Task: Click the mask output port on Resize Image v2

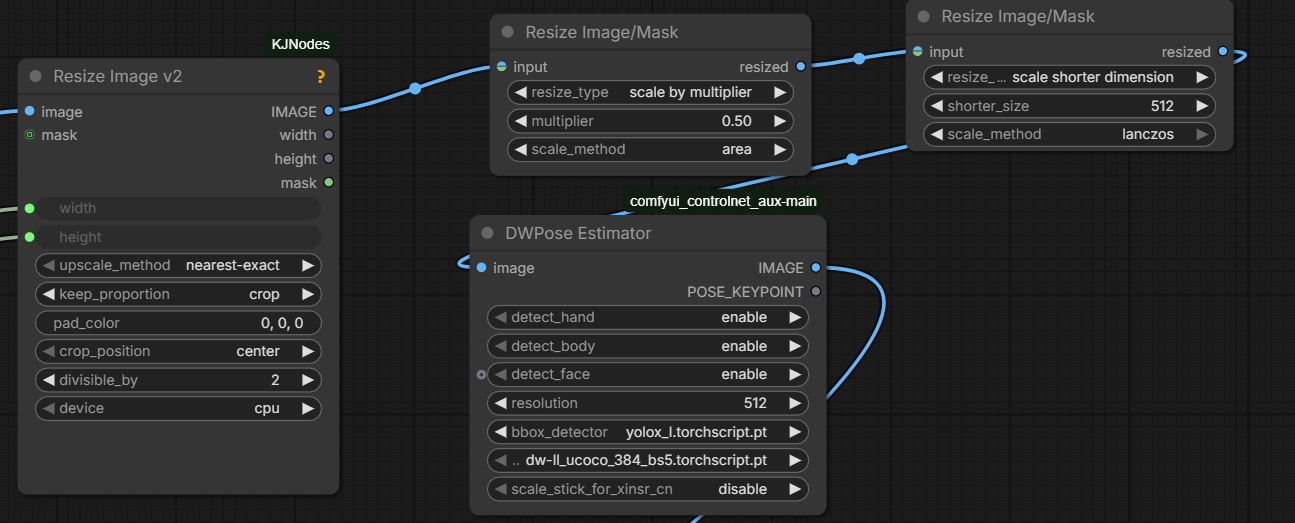Action: [x=329, y=183]
